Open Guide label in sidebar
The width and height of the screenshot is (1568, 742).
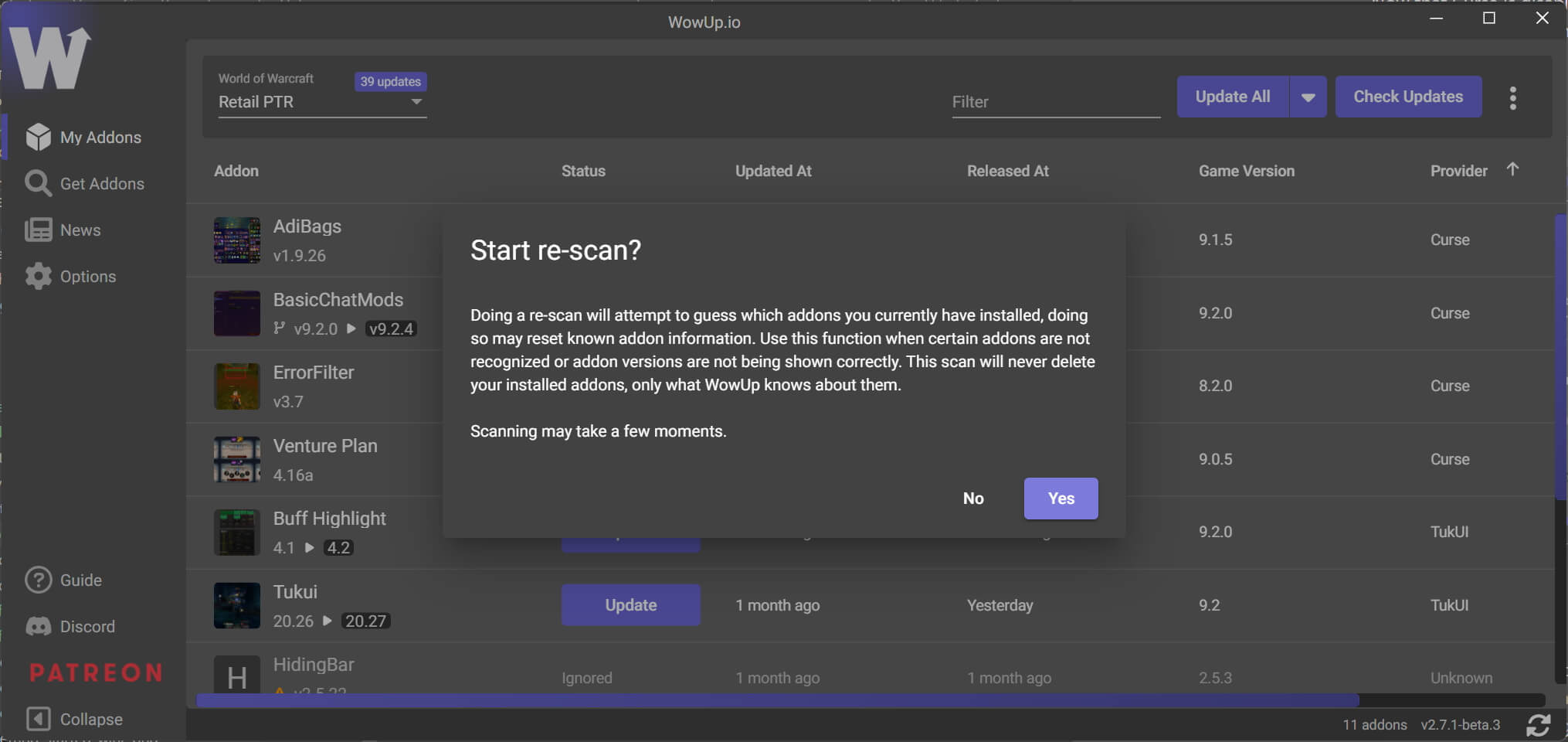[x=81, y=580]
